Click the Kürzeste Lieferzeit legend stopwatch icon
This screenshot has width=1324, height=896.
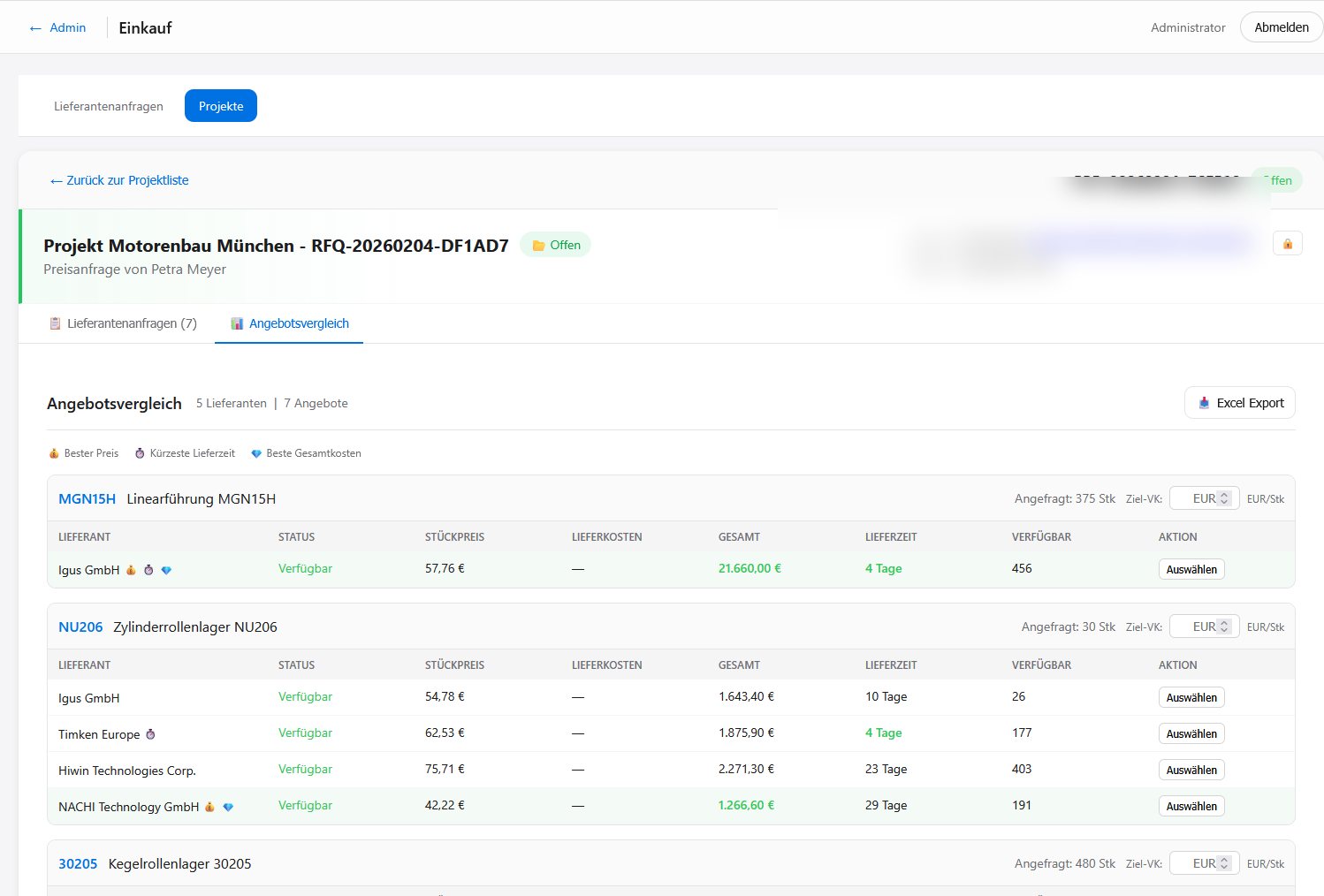(140, 453)
